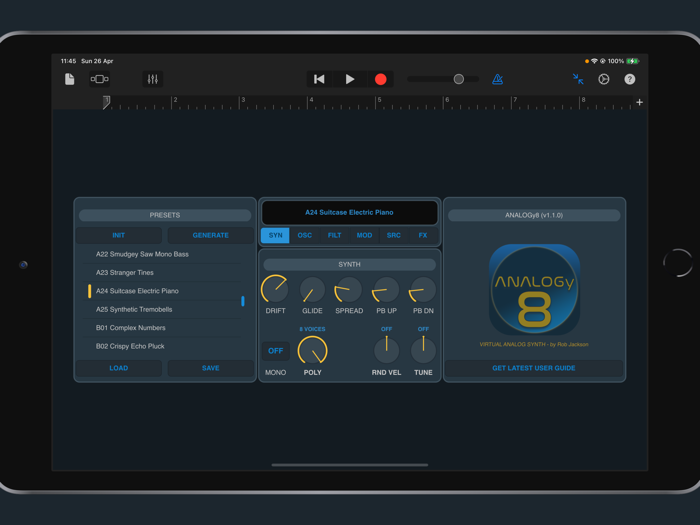Open the mixer track controls icon
The height and width of the screenshot is (525, 700).
tap(153, 79)
